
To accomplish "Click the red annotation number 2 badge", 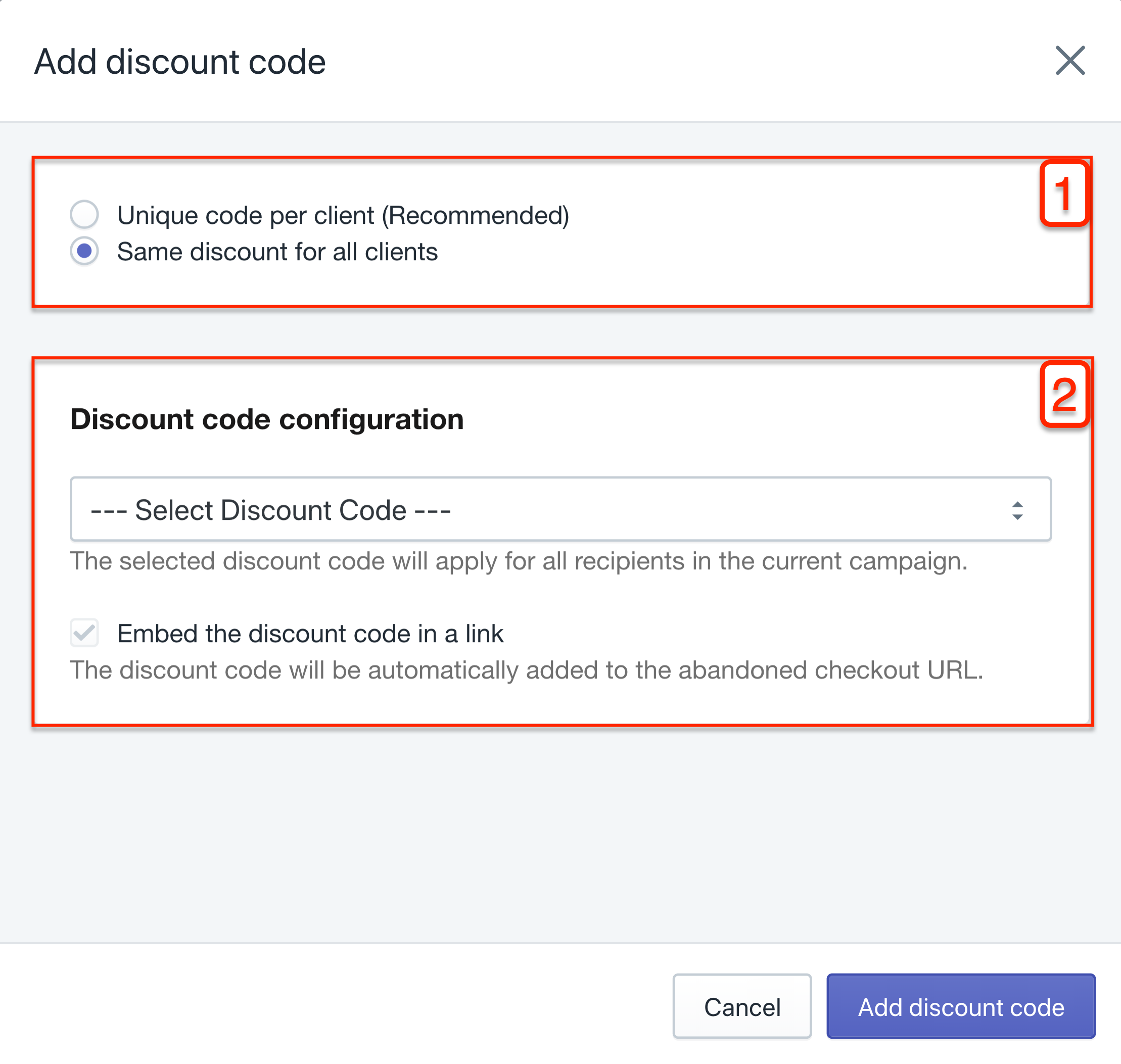I will pyautogui.click(x=1065, y=394).
